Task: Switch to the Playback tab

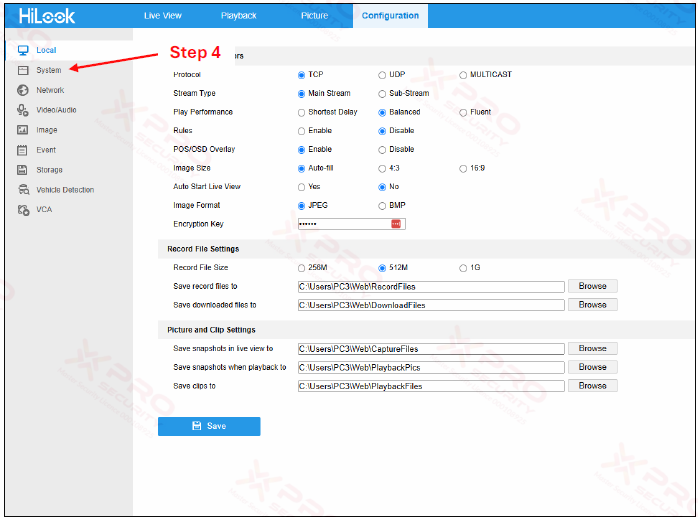Action: point(239,16)
